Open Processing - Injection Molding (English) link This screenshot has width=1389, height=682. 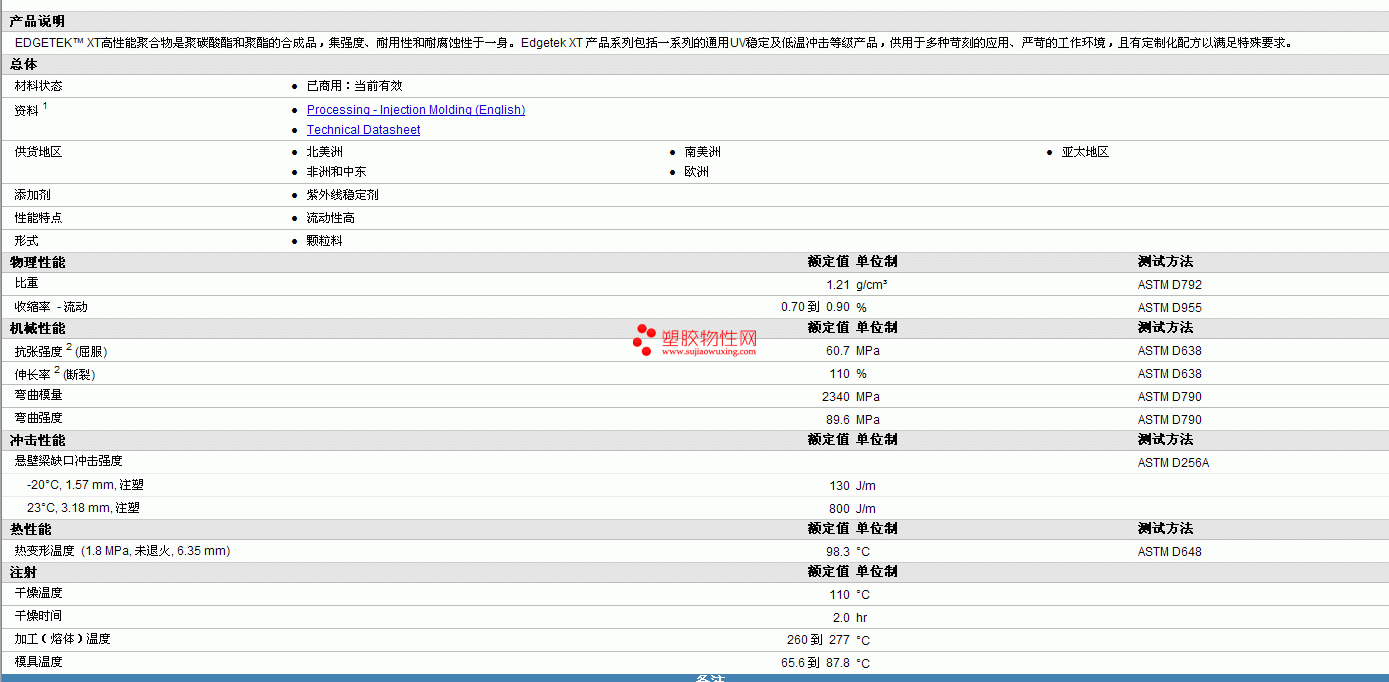(416, 110)
